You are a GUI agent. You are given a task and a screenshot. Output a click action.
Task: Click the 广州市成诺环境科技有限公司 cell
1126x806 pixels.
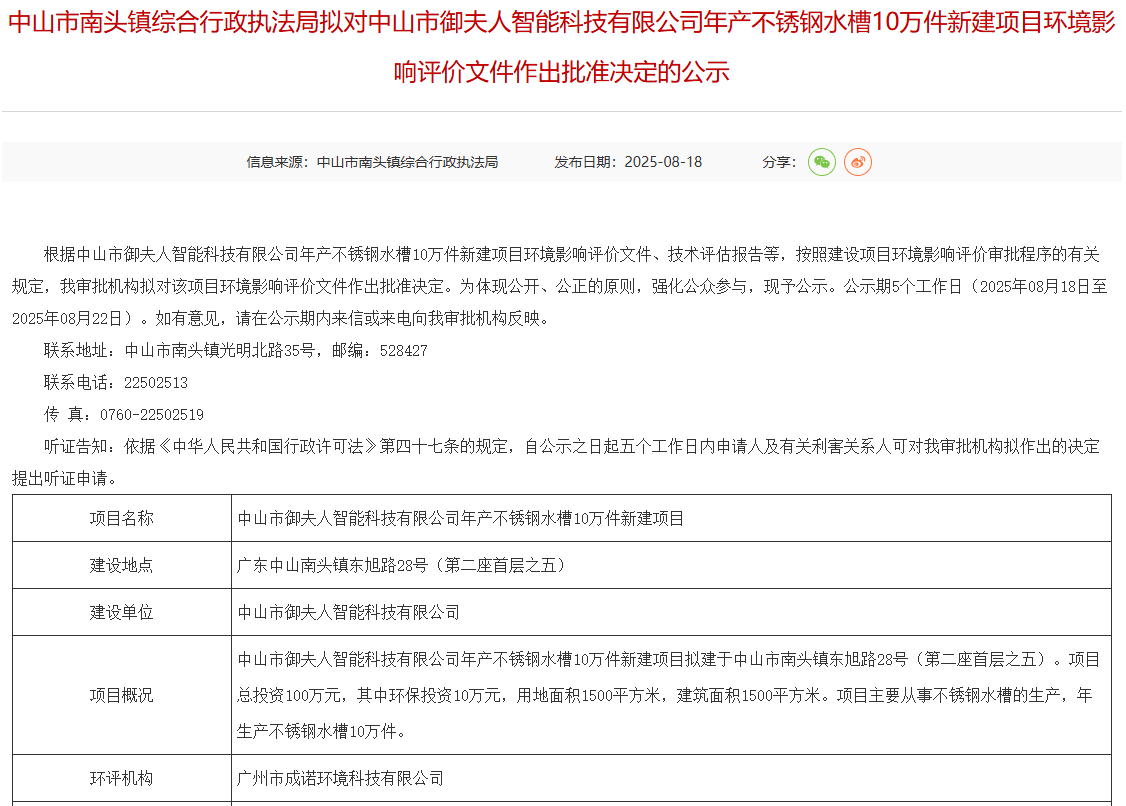tap(340, 778)
